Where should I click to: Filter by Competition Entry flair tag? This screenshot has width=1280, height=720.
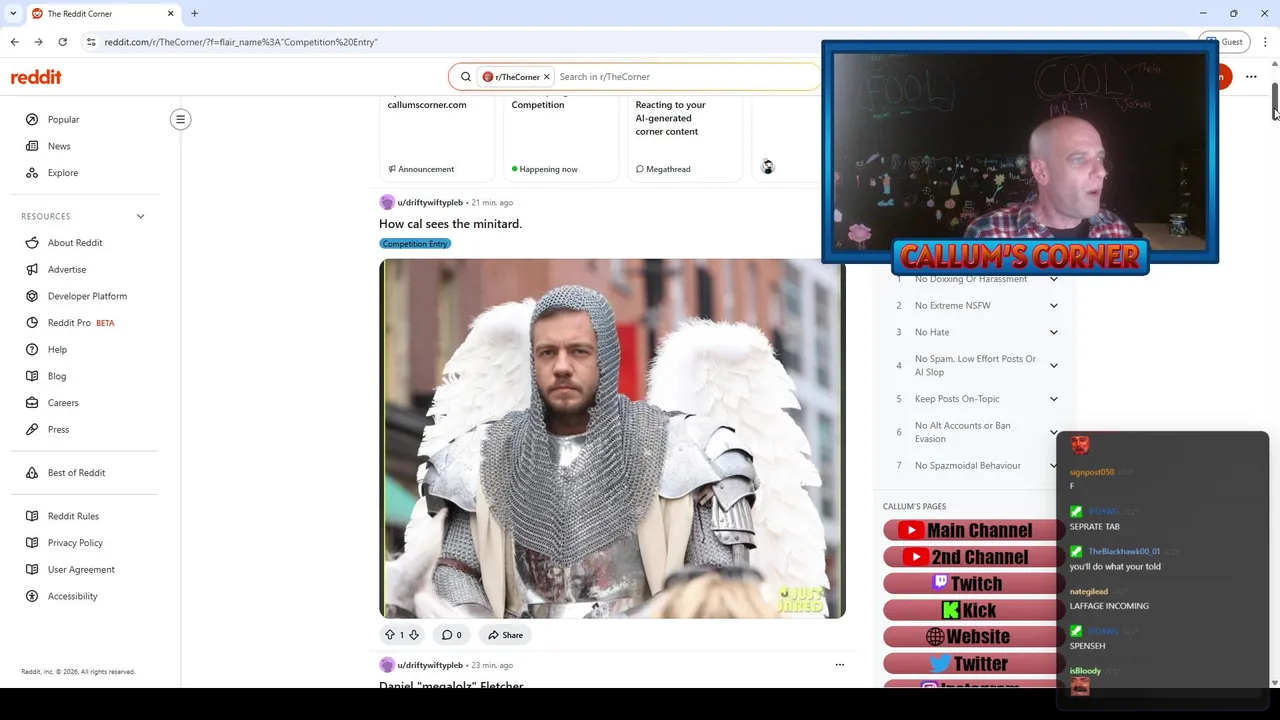click(415, 244)
